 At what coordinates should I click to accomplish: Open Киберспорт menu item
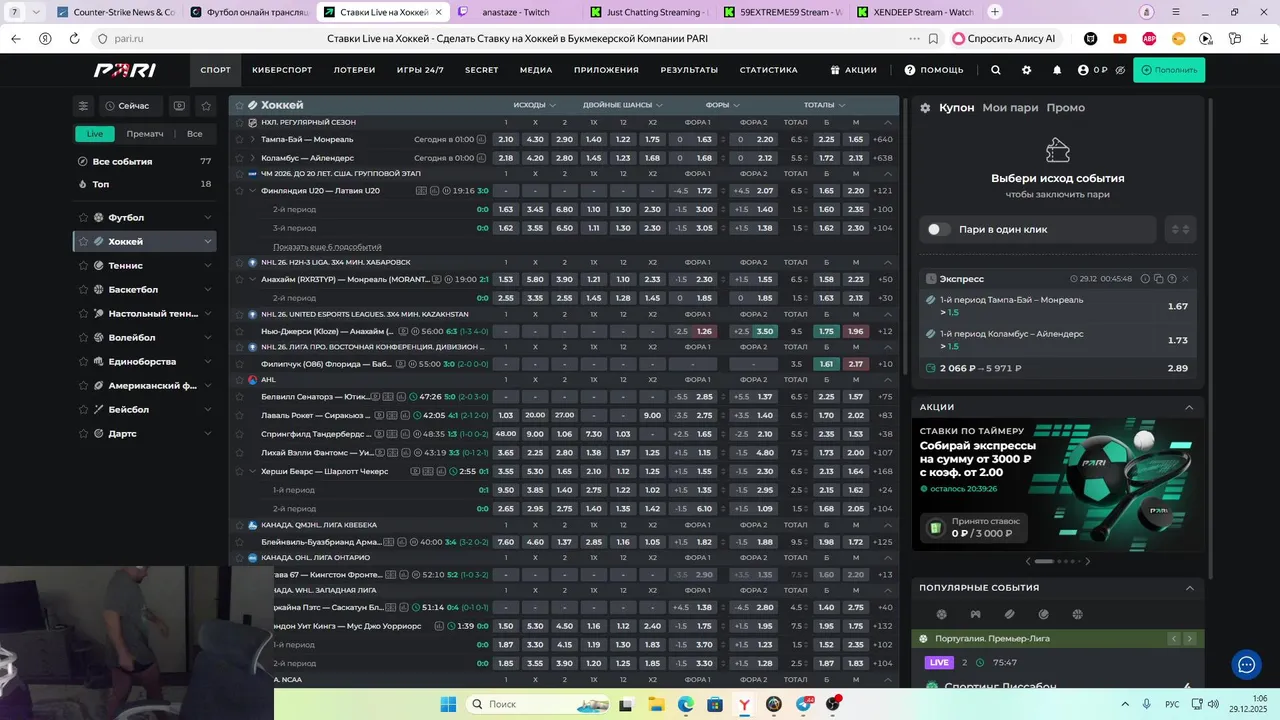tap(282, 70)
